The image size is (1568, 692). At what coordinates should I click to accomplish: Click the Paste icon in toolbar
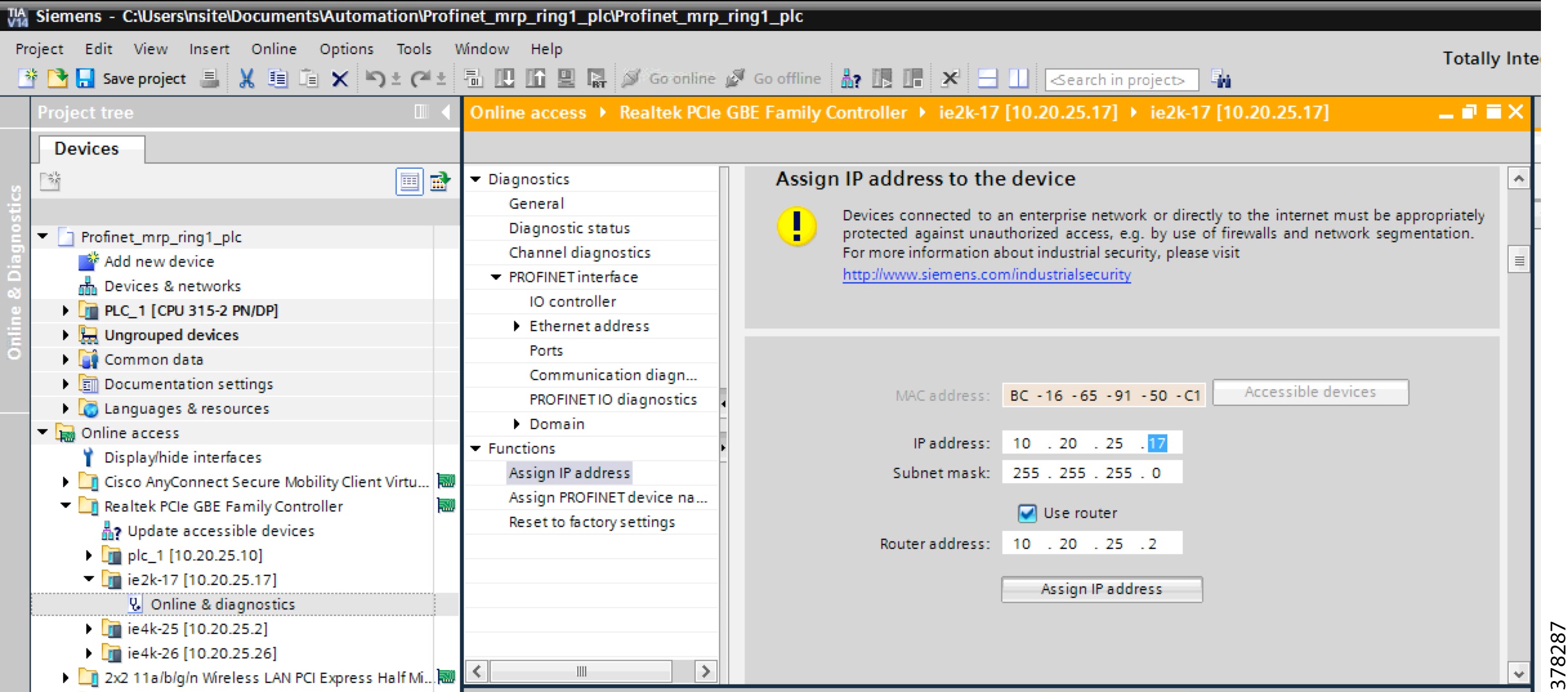309,79
